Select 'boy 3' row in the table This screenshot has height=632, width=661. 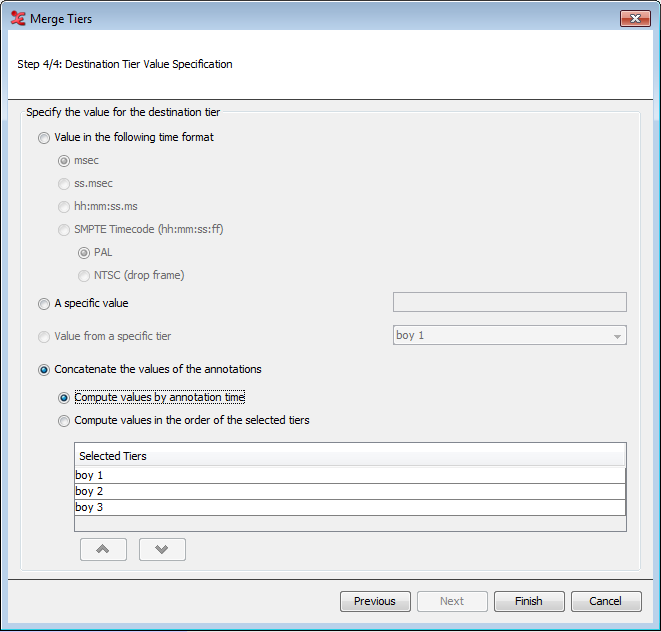click(x=350, y=507)
